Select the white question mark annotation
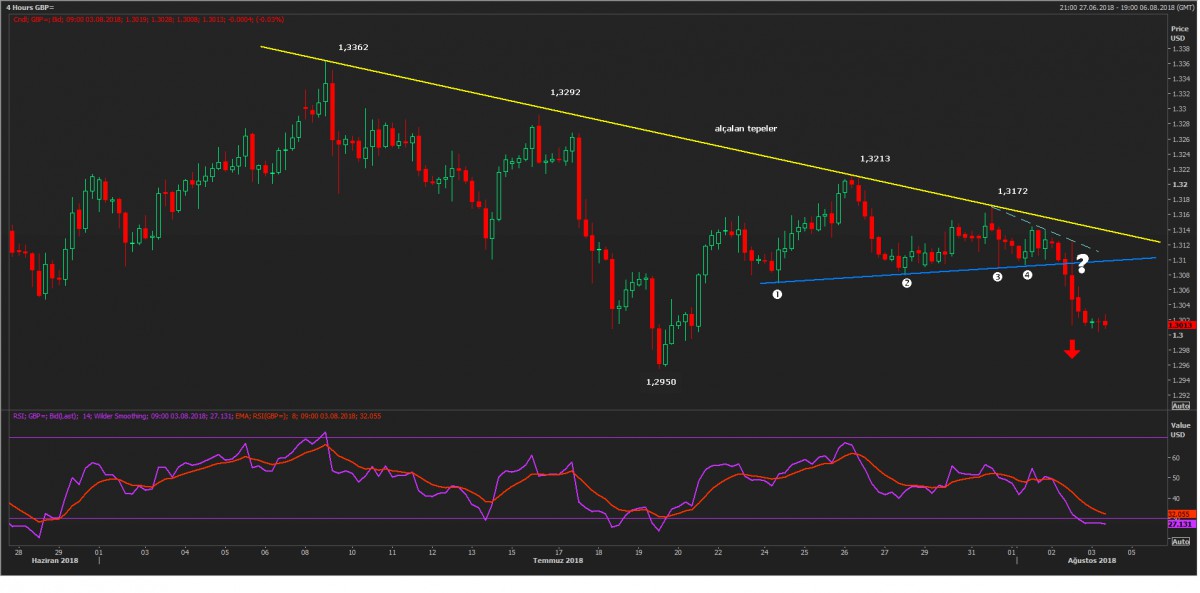1200x593 pixels. click(1082, 265)
